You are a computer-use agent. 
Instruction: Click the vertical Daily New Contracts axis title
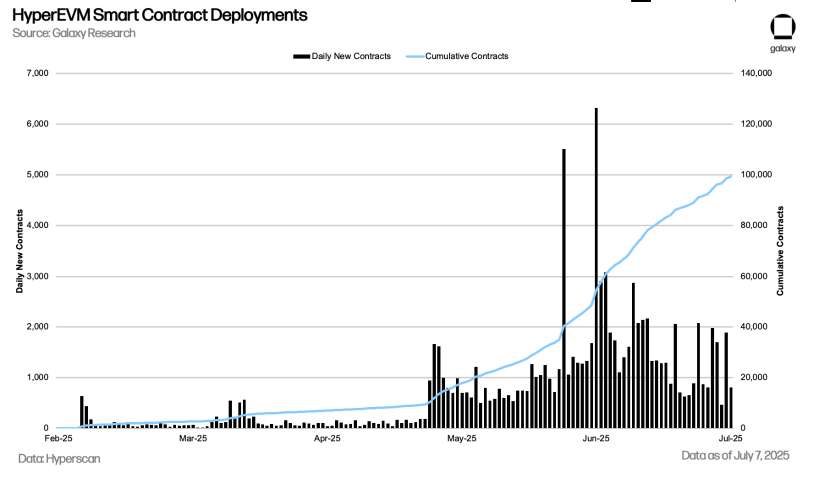point(20,251)
